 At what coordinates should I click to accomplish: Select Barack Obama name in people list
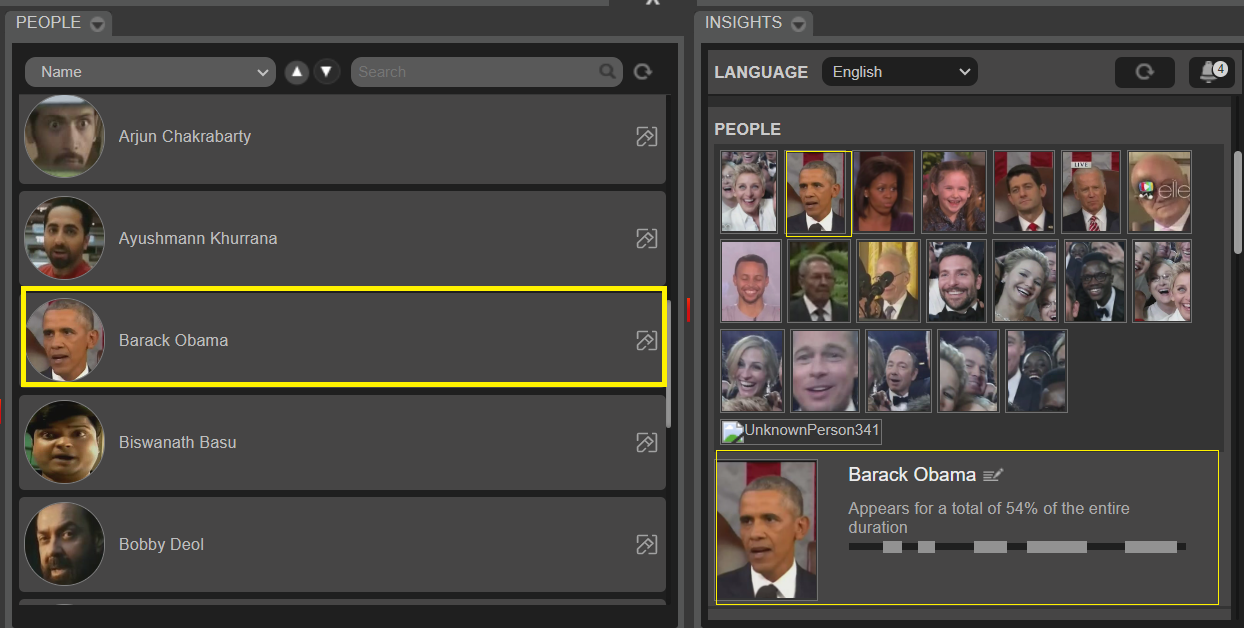(x=173, y=341)
